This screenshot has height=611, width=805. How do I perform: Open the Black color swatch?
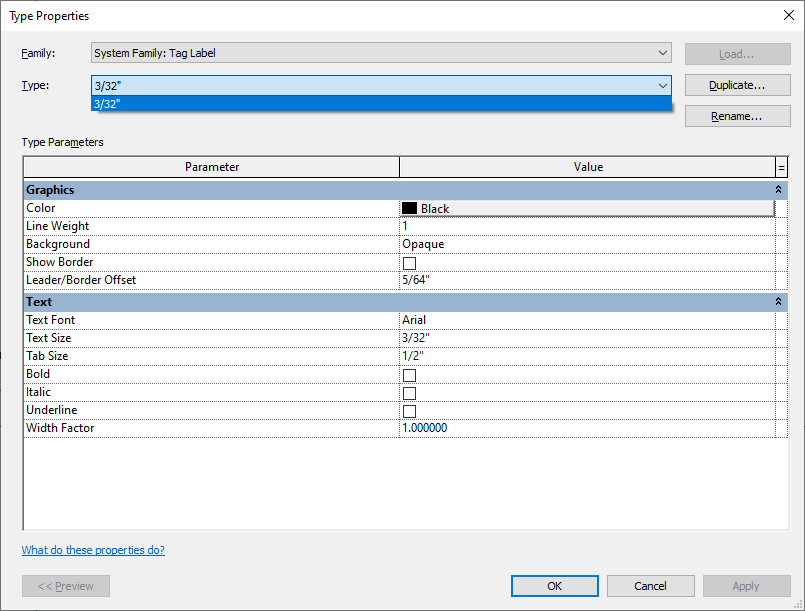pos(411,208)
